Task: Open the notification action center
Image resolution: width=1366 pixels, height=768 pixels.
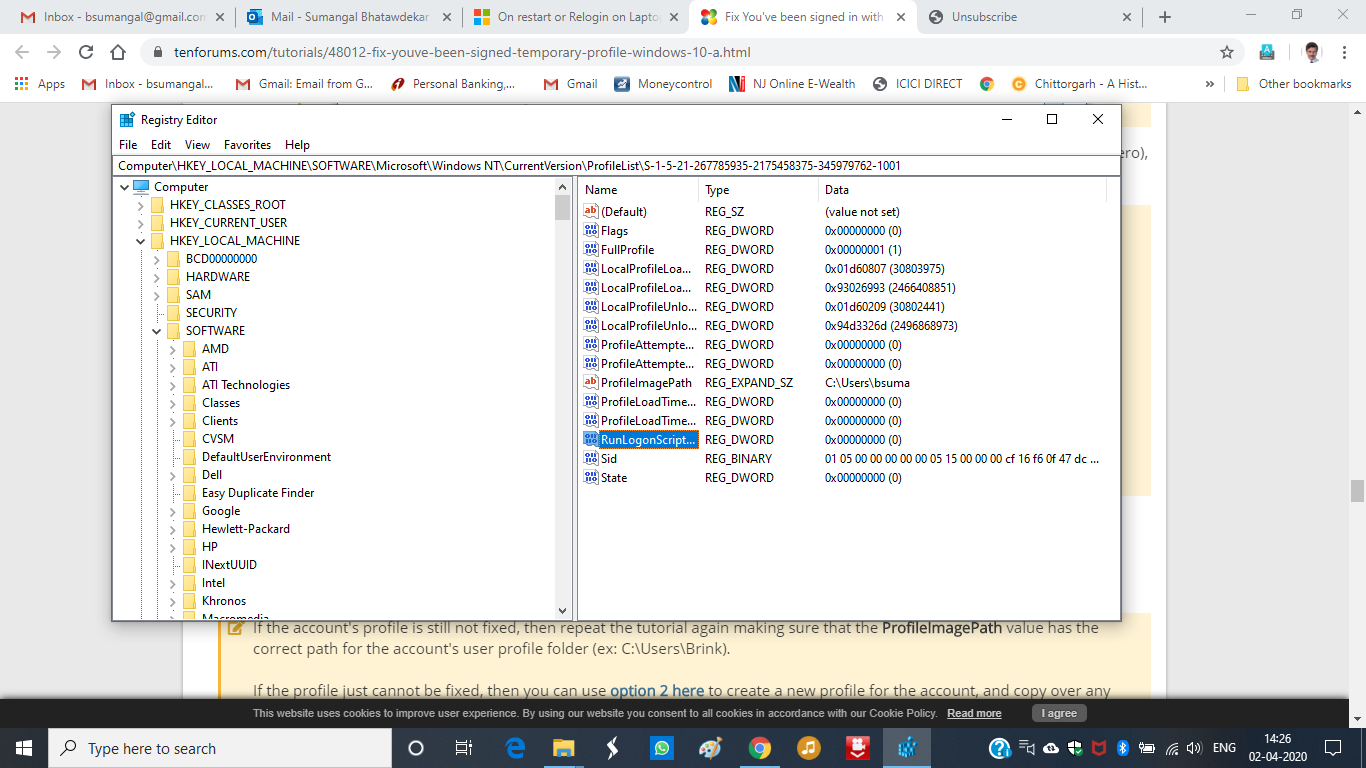Action: pos(1332,748)
